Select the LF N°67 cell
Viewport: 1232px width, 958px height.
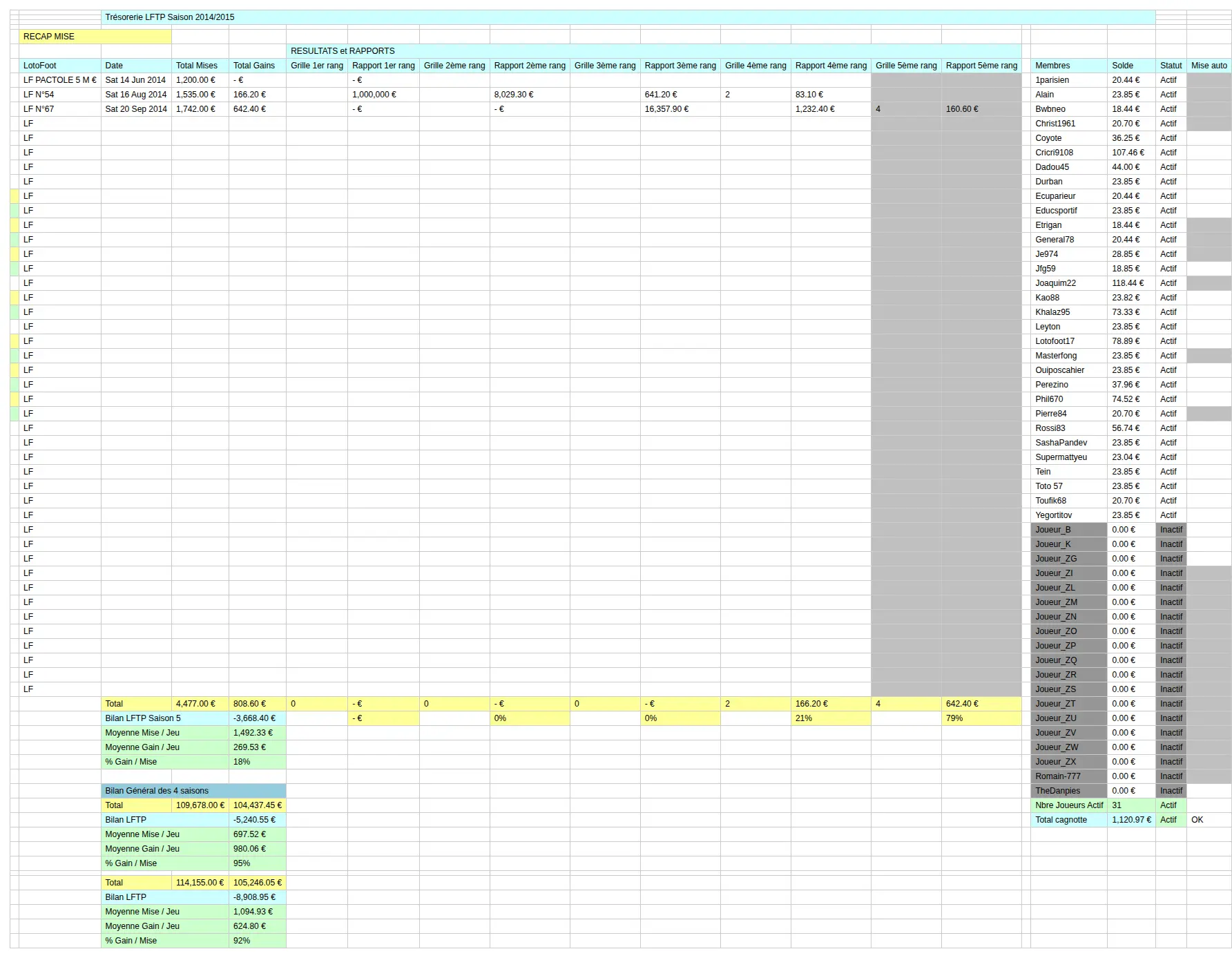[60, 109]
